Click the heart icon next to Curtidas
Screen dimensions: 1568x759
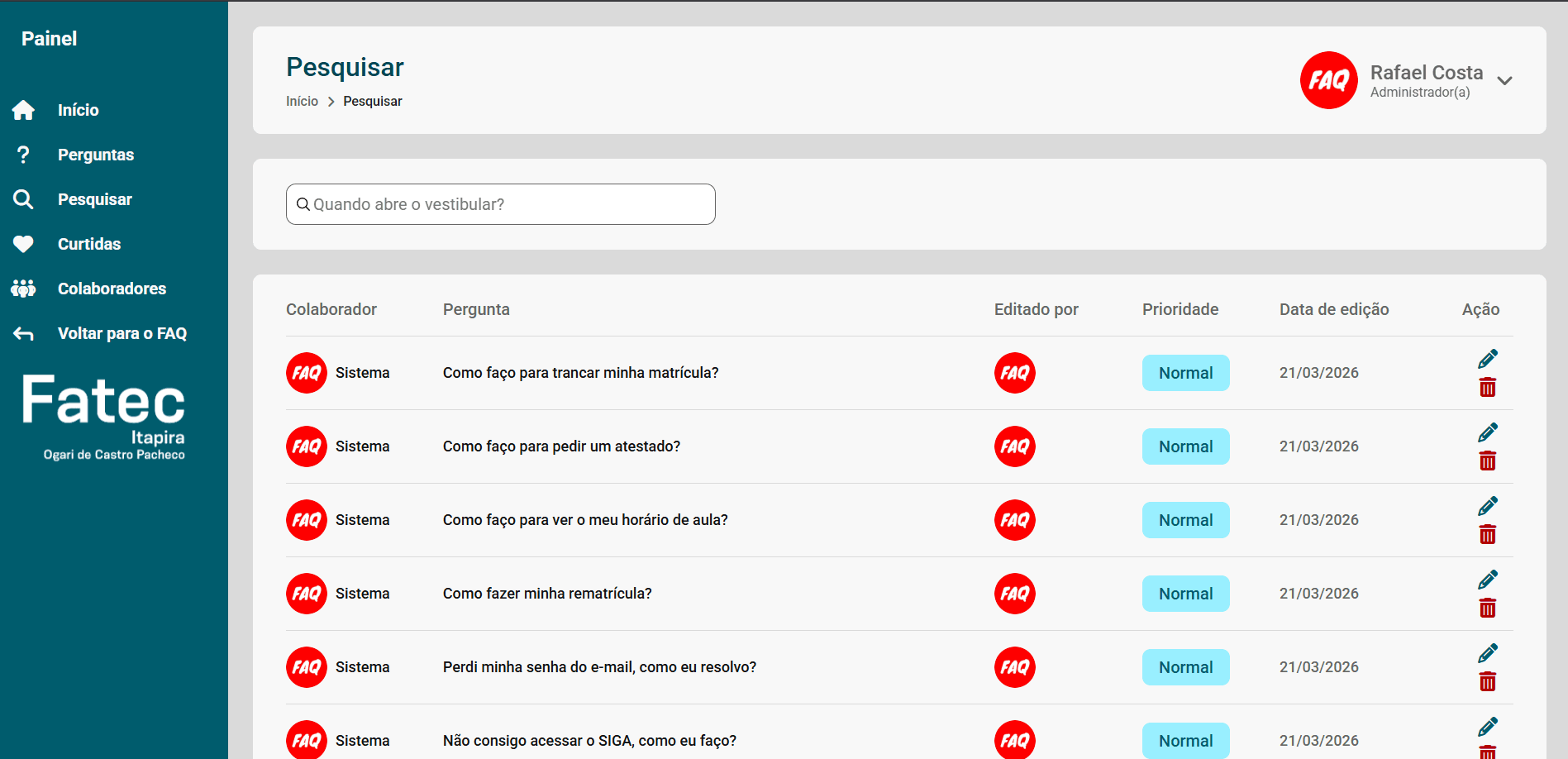(x=23, y=244)
